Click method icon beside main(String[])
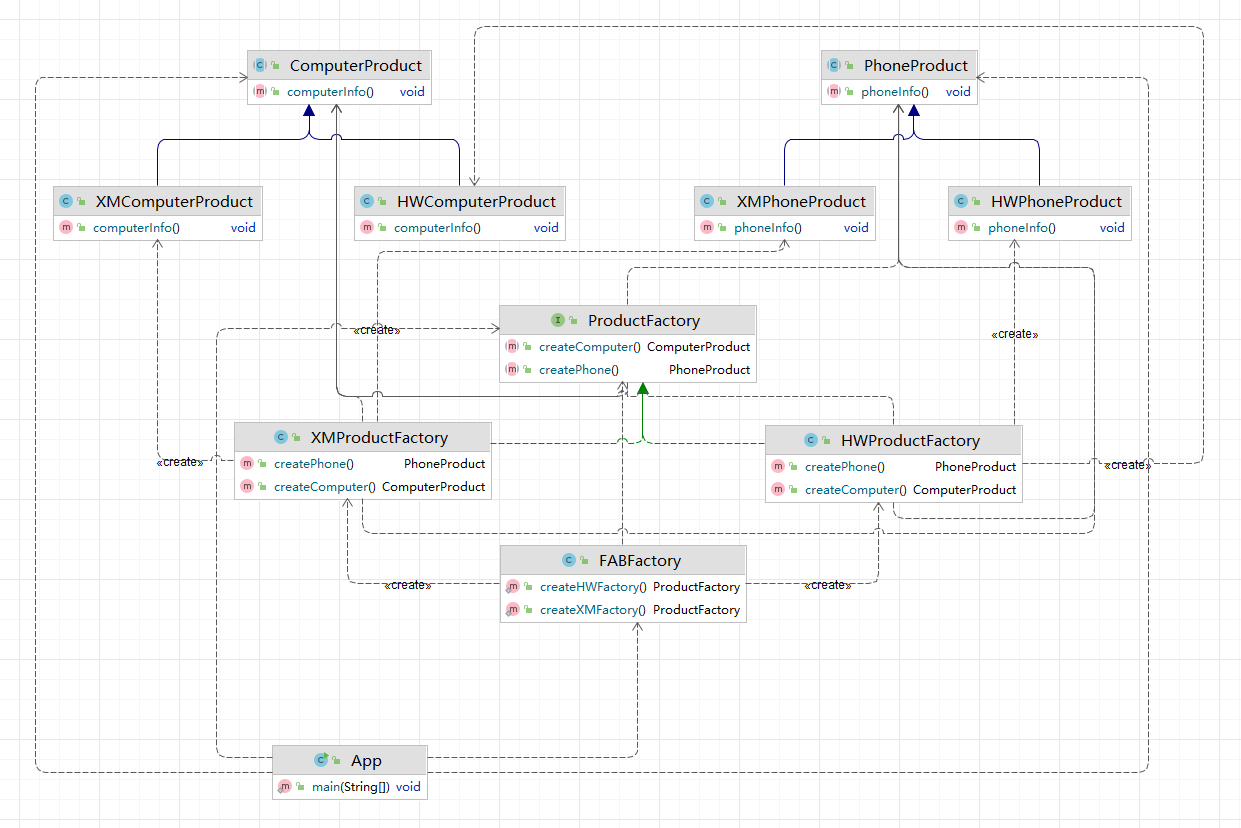Viewport: 1241px width, 828px height. point(284,786)
